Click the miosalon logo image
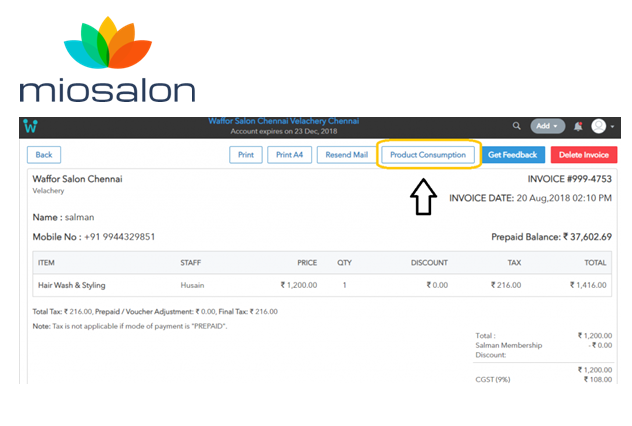 pyautogui.click(x=108, y=60)
